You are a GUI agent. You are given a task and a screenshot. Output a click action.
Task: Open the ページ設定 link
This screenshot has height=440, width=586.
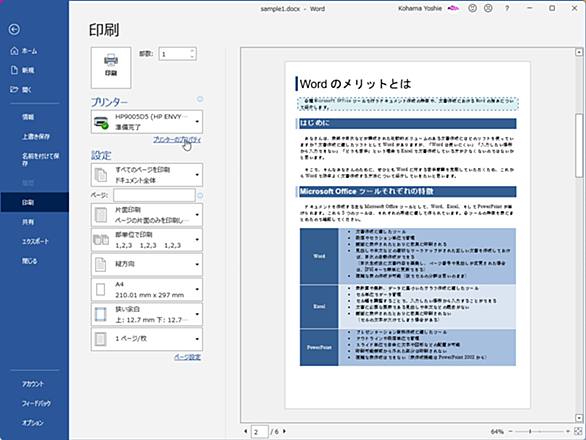pyautogui.click(x=188, y=357)
